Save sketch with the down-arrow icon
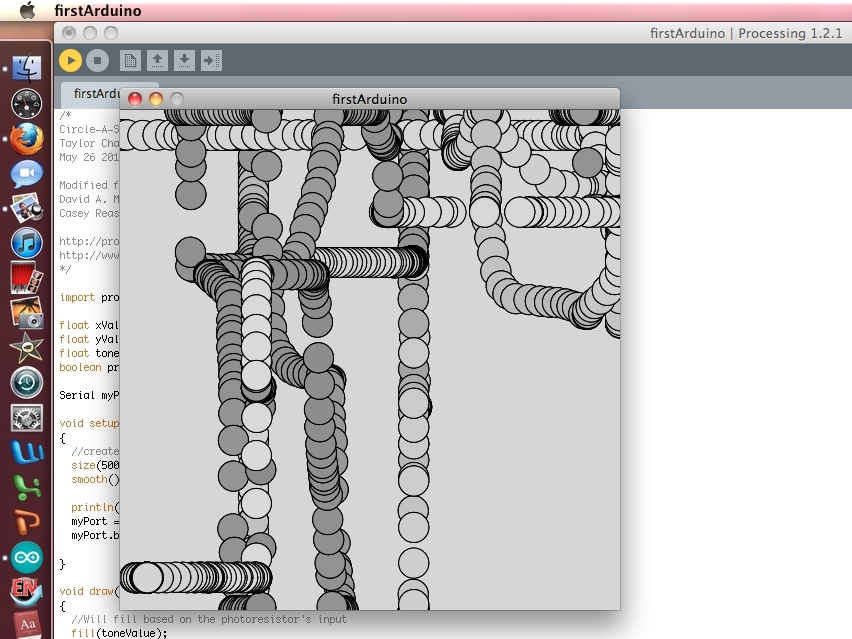 pyautogui.click(x=184, y=60)
